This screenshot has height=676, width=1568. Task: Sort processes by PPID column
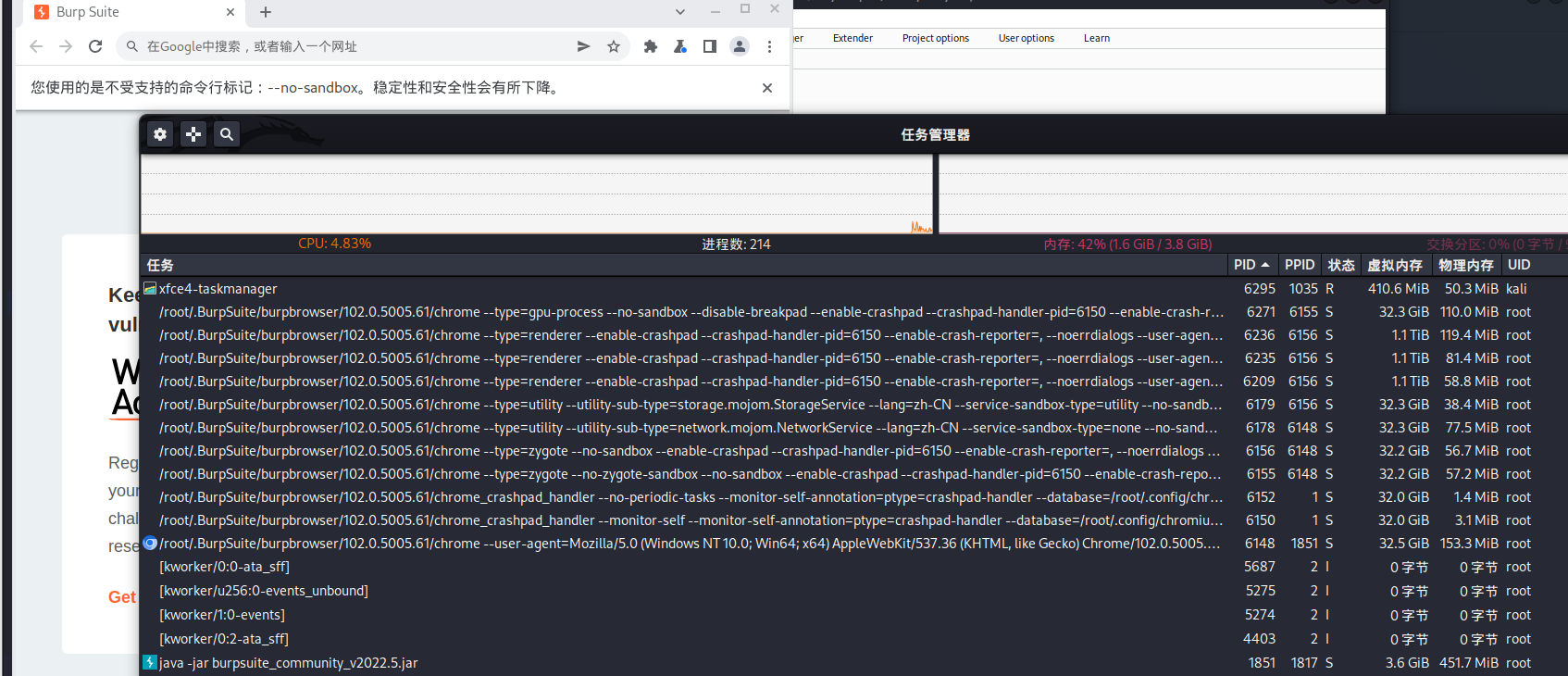1300,265
